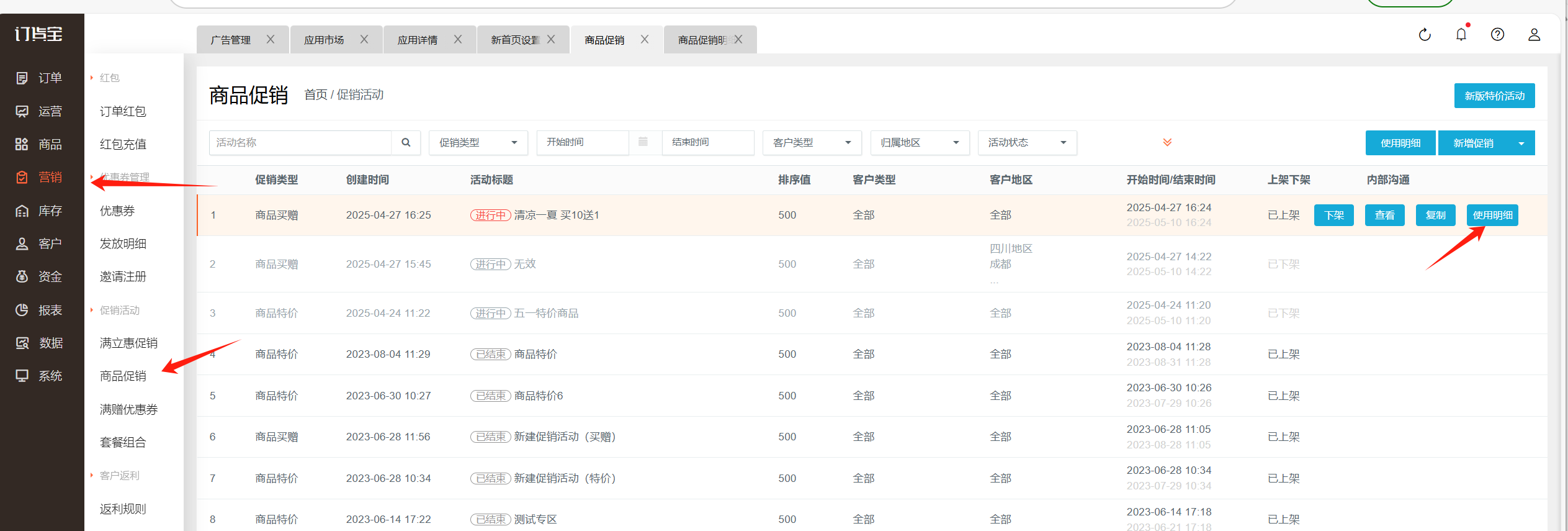Screen dimensions: 1568x531
Task: Close the 新首页设置 tab
Action: (x=551, y=39)
